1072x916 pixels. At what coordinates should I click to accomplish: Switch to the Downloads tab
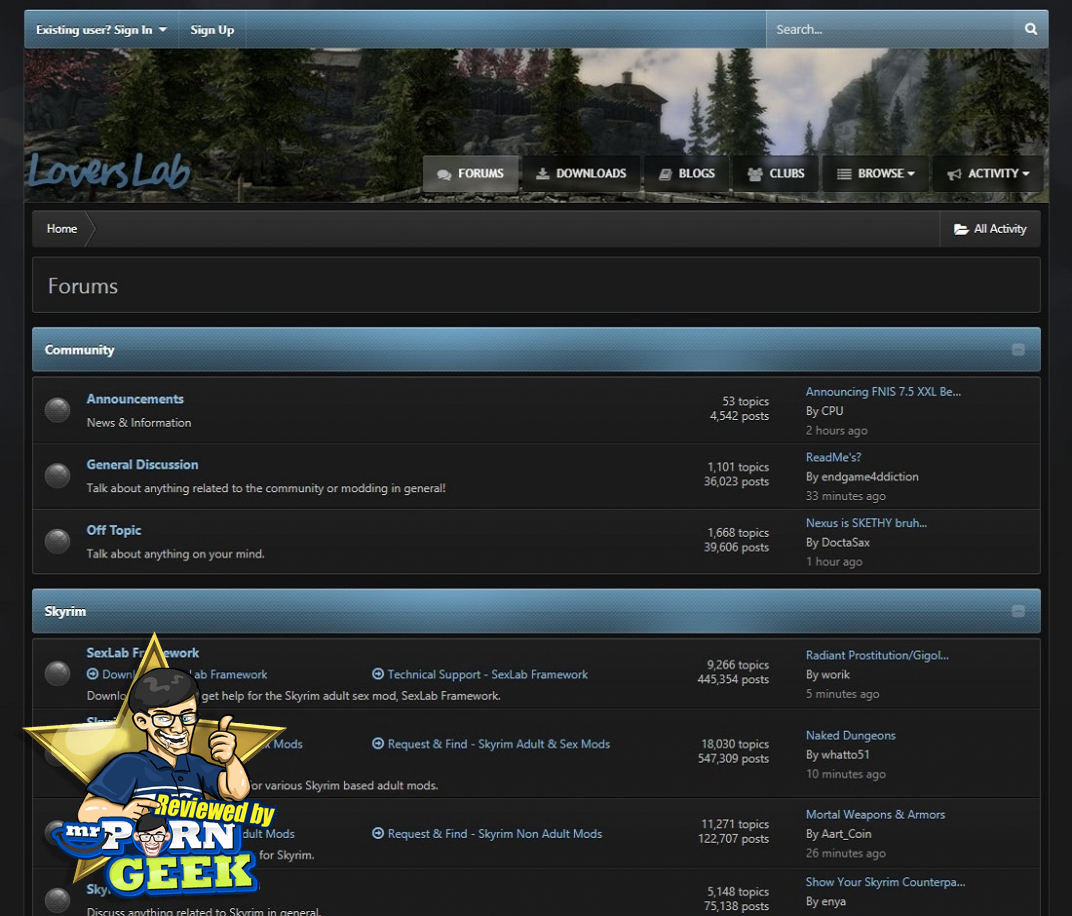581,174
